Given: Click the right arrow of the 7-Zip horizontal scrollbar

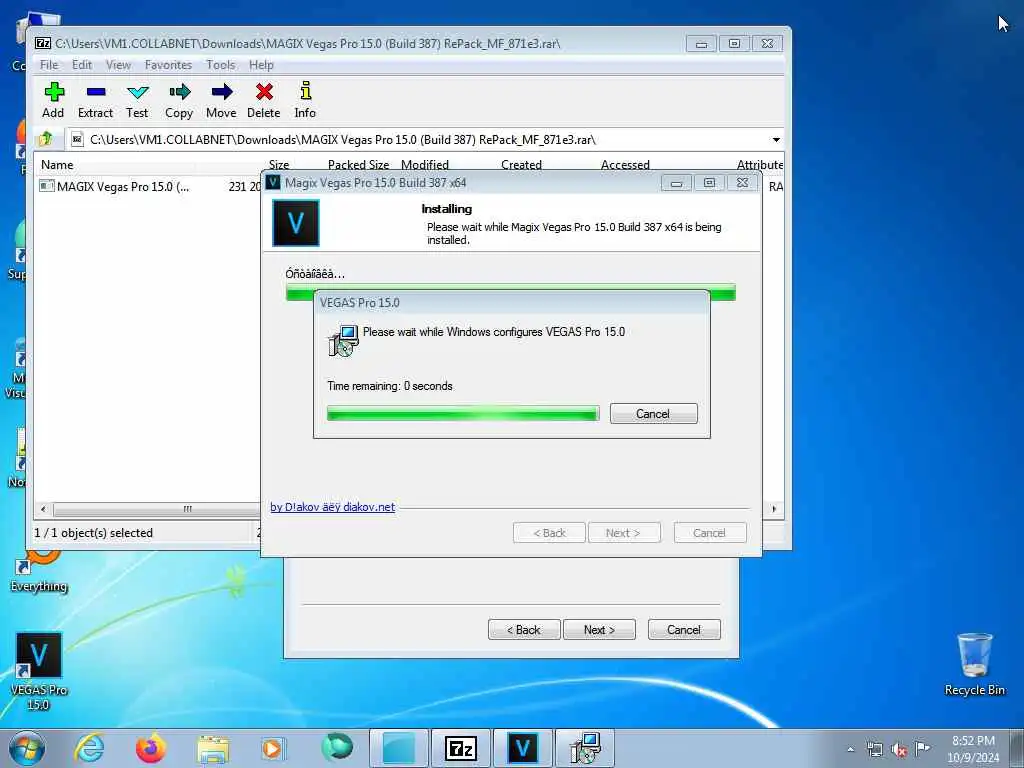Looking at the screenshot, I should (x=775, y=509).
